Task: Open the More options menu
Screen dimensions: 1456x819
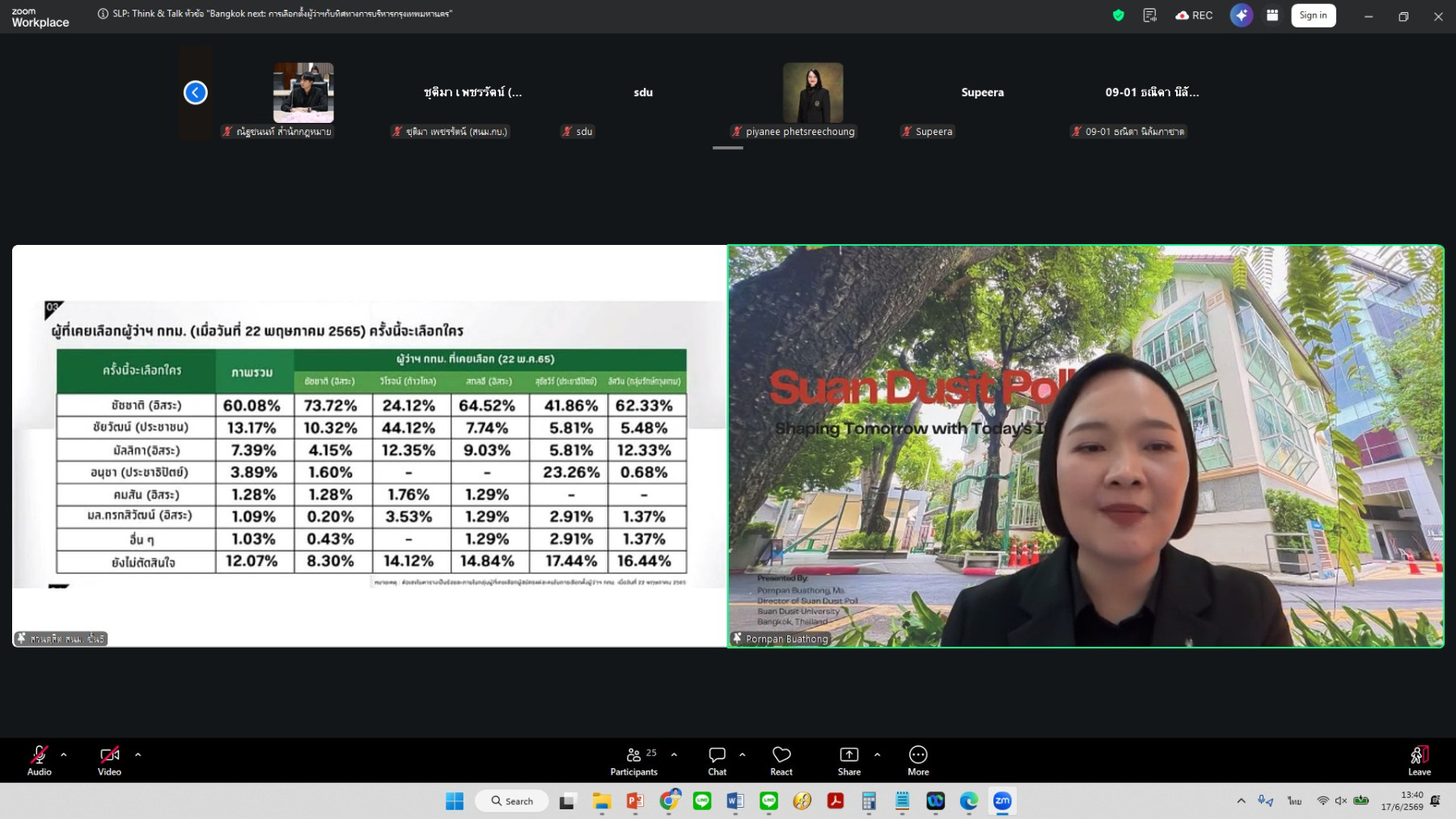Action: (918, 760)
